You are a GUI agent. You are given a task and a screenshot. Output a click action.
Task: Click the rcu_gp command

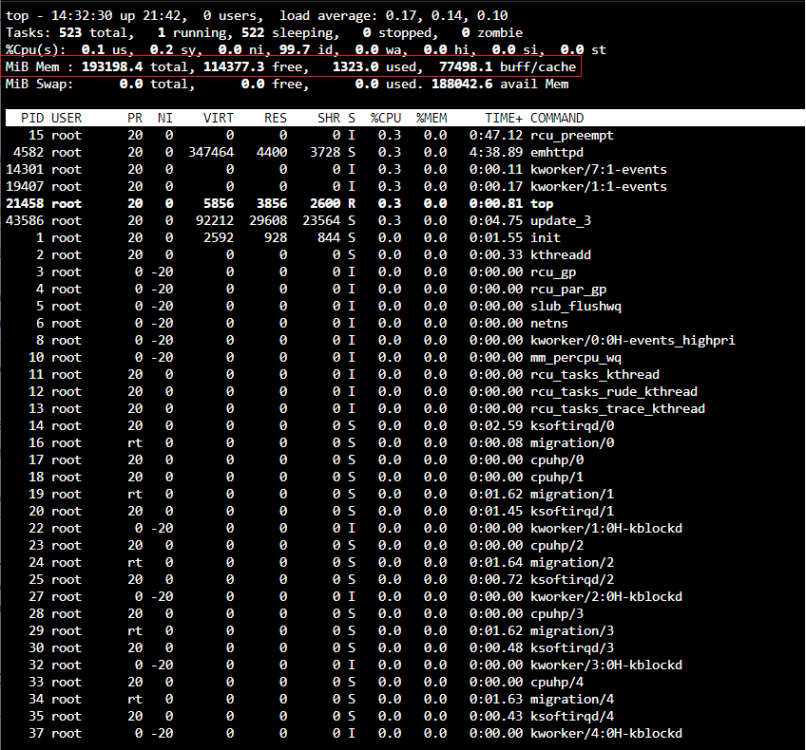553,272
